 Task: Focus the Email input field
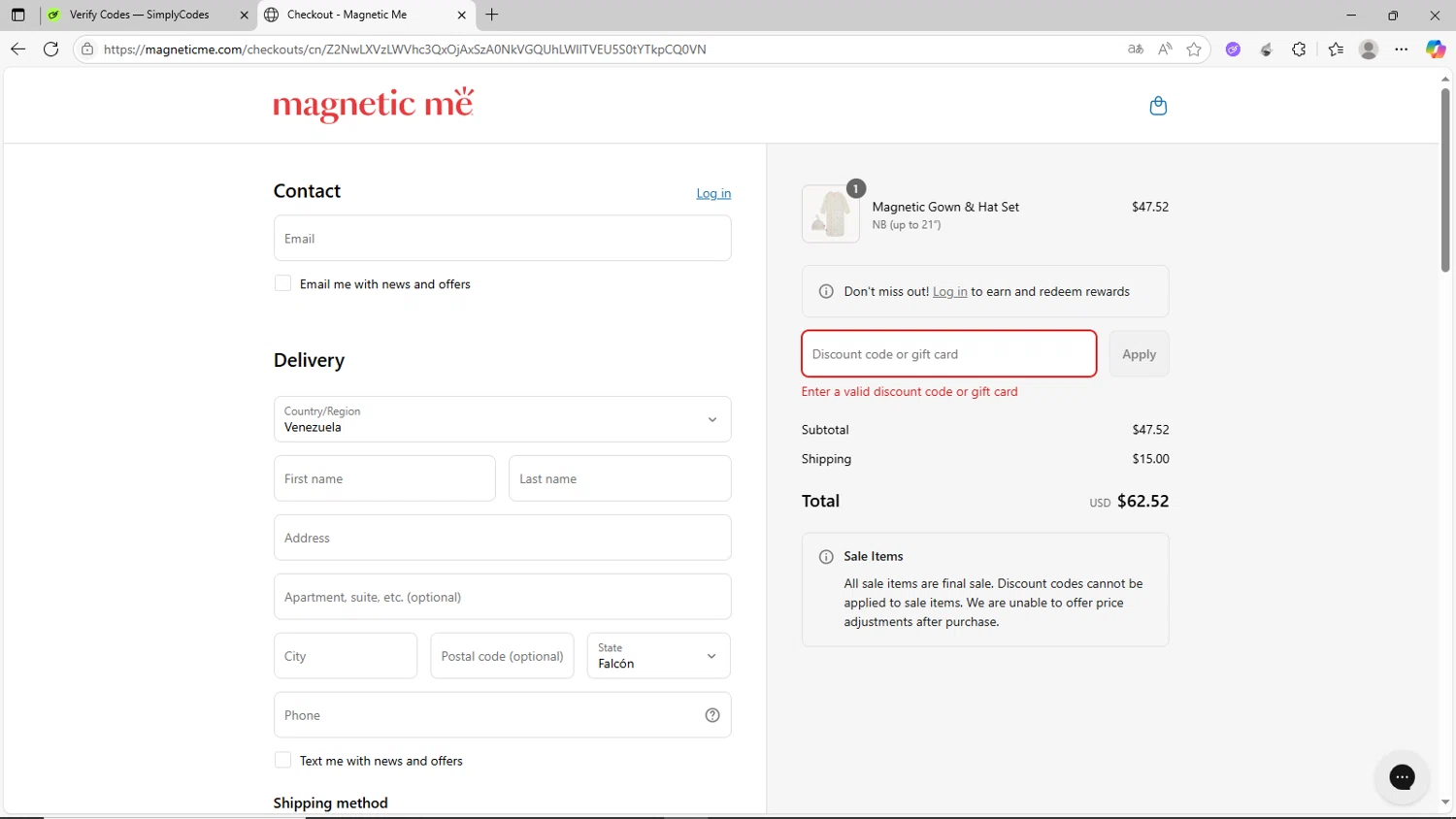pyautogui.click(x=502, y=238)
